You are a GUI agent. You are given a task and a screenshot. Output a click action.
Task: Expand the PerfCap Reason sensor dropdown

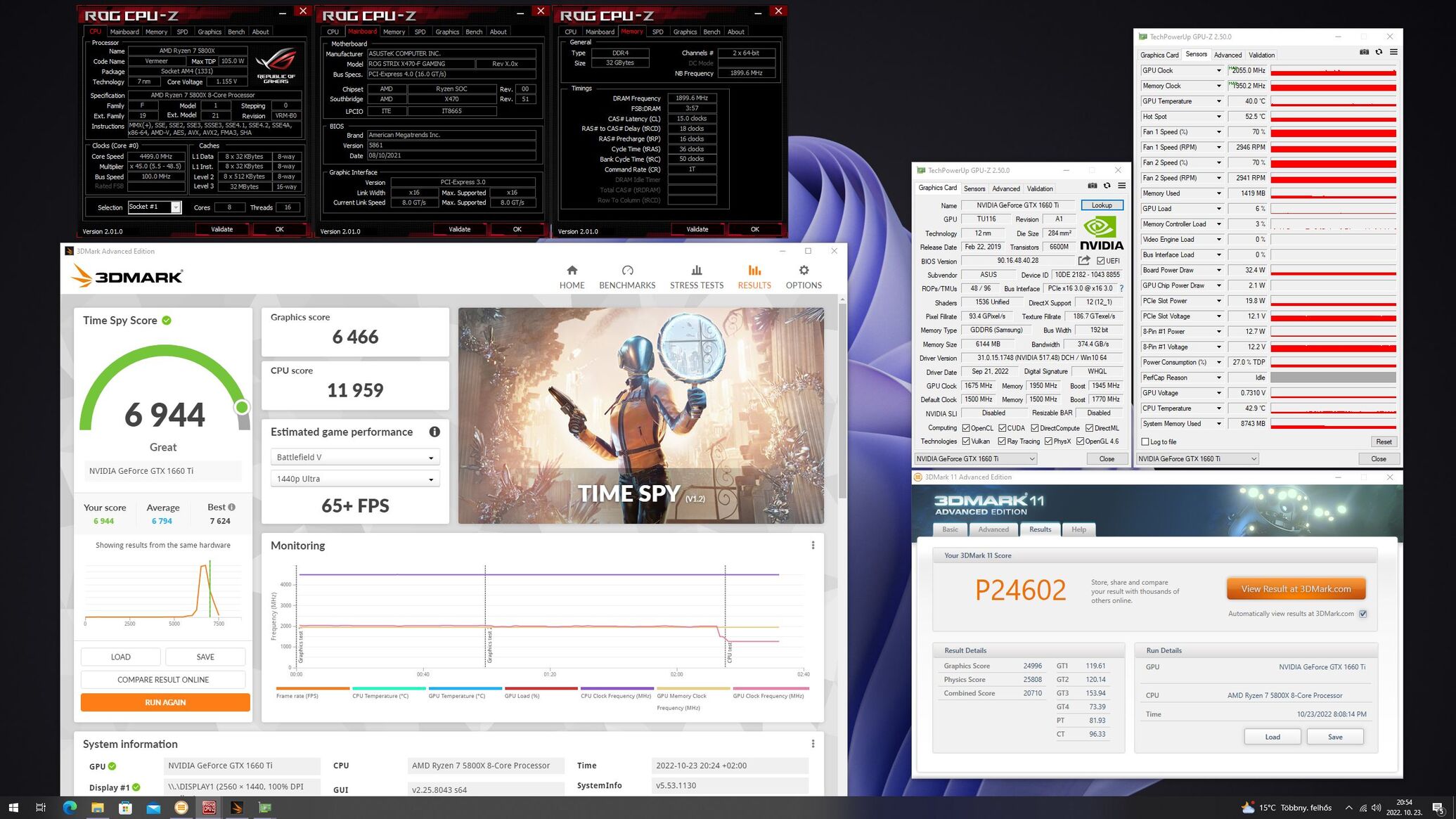point(1218,378)
